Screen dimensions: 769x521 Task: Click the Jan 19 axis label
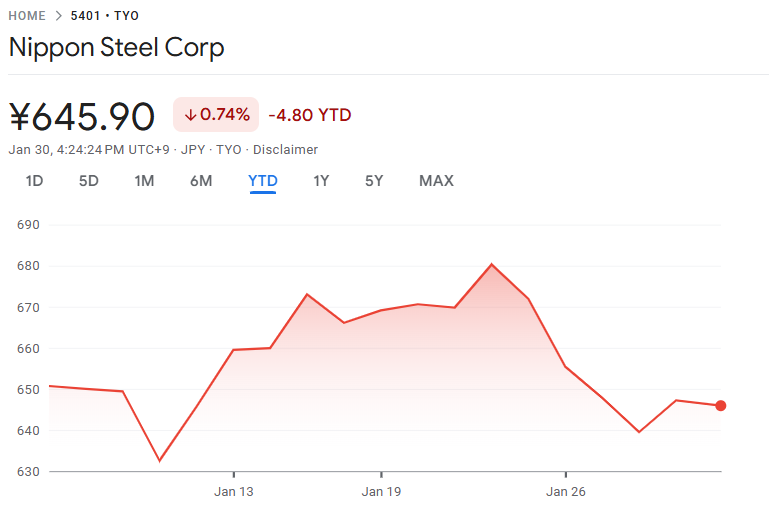pos(381,491)
